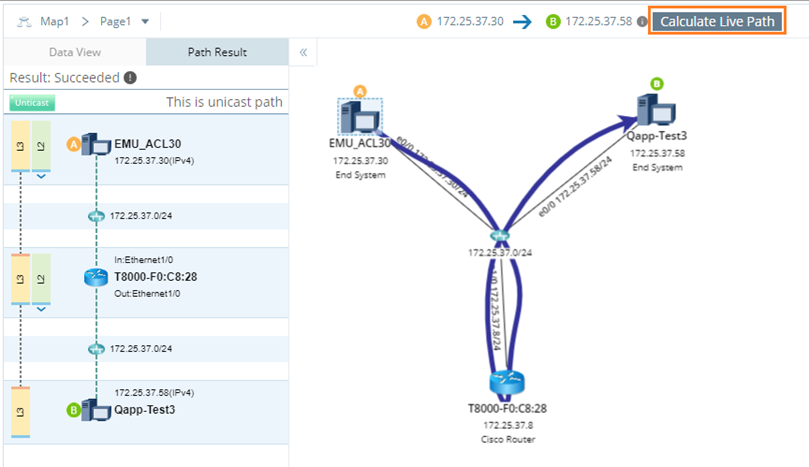Collapse the left panel with double-arrow button

[x=303, y=52]
